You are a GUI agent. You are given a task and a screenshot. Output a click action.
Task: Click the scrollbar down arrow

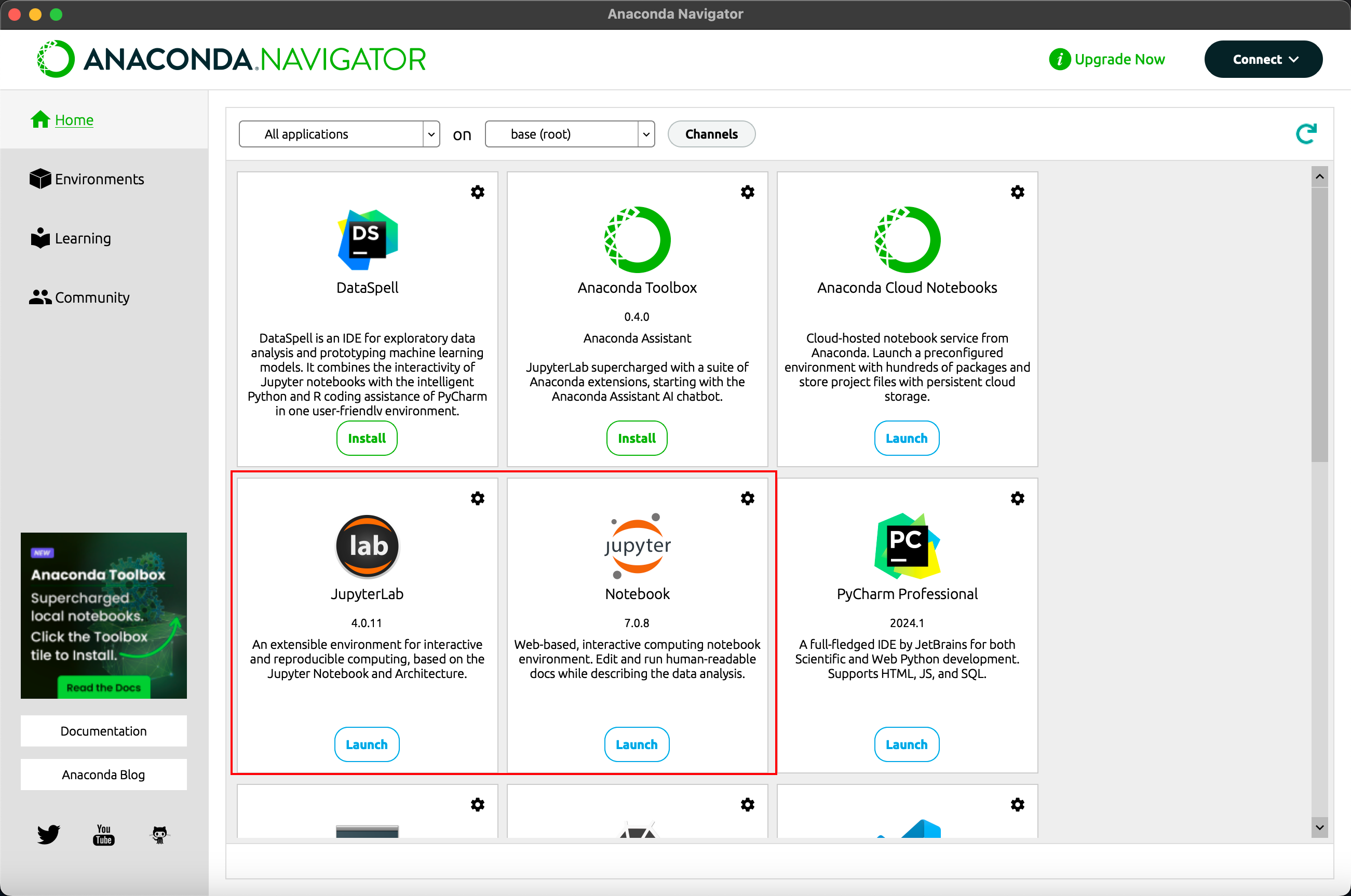pyautogui.click(x=1319, y=827)
